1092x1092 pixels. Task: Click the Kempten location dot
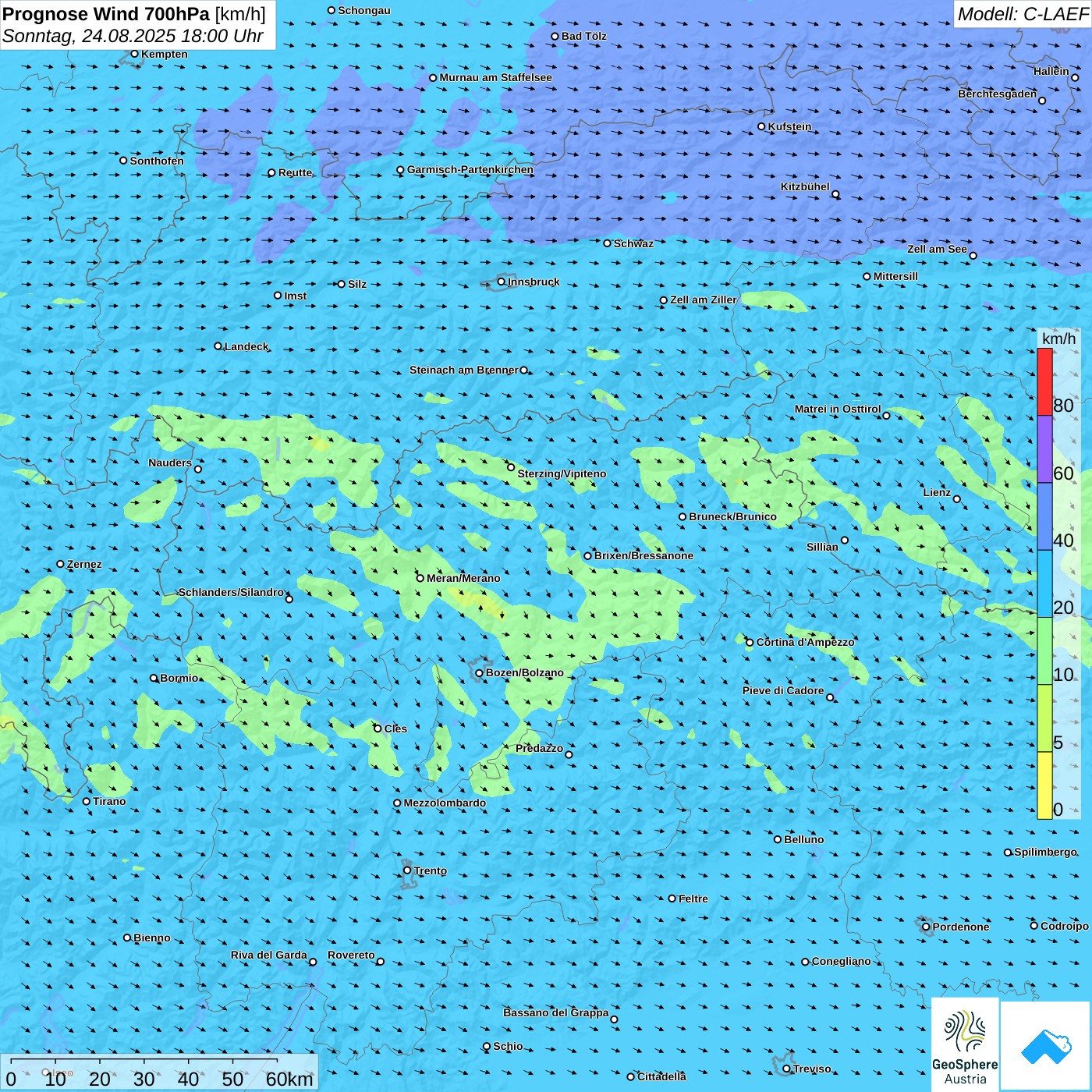(135, 54)
